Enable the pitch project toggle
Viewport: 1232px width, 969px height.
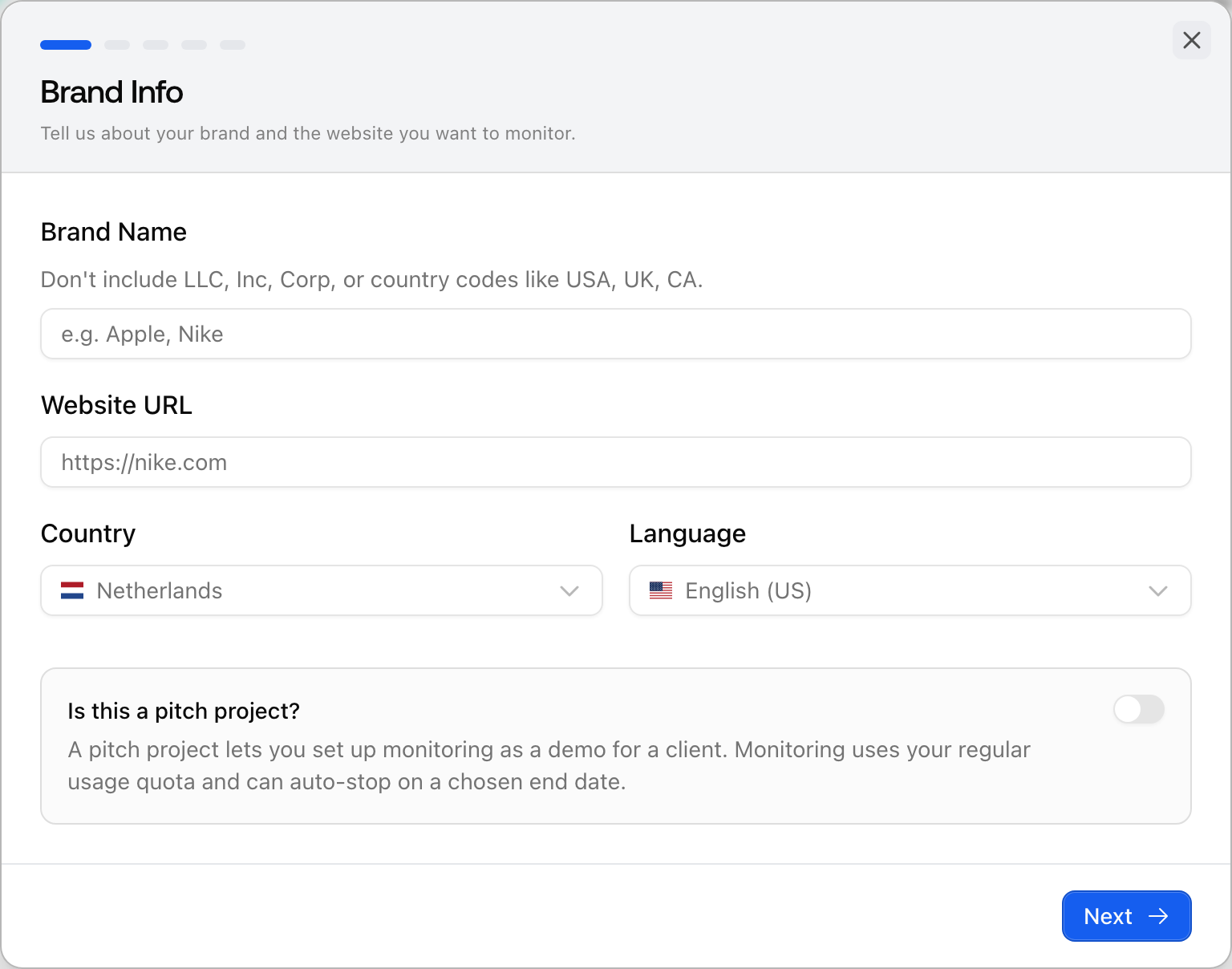[x=1139, y=709]
